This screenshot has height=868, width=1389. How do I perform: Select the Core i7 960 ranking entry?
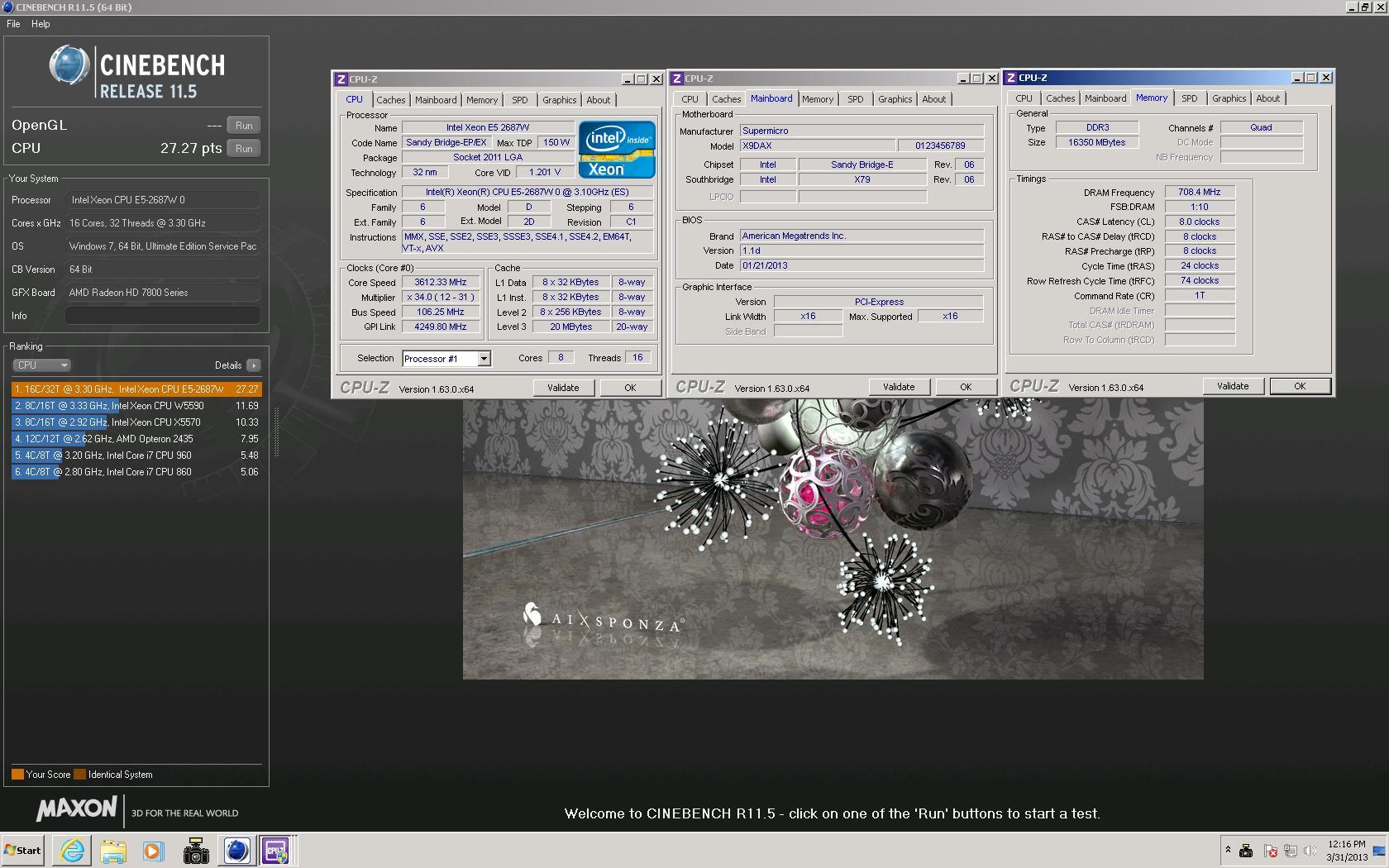tap(136, 455)
